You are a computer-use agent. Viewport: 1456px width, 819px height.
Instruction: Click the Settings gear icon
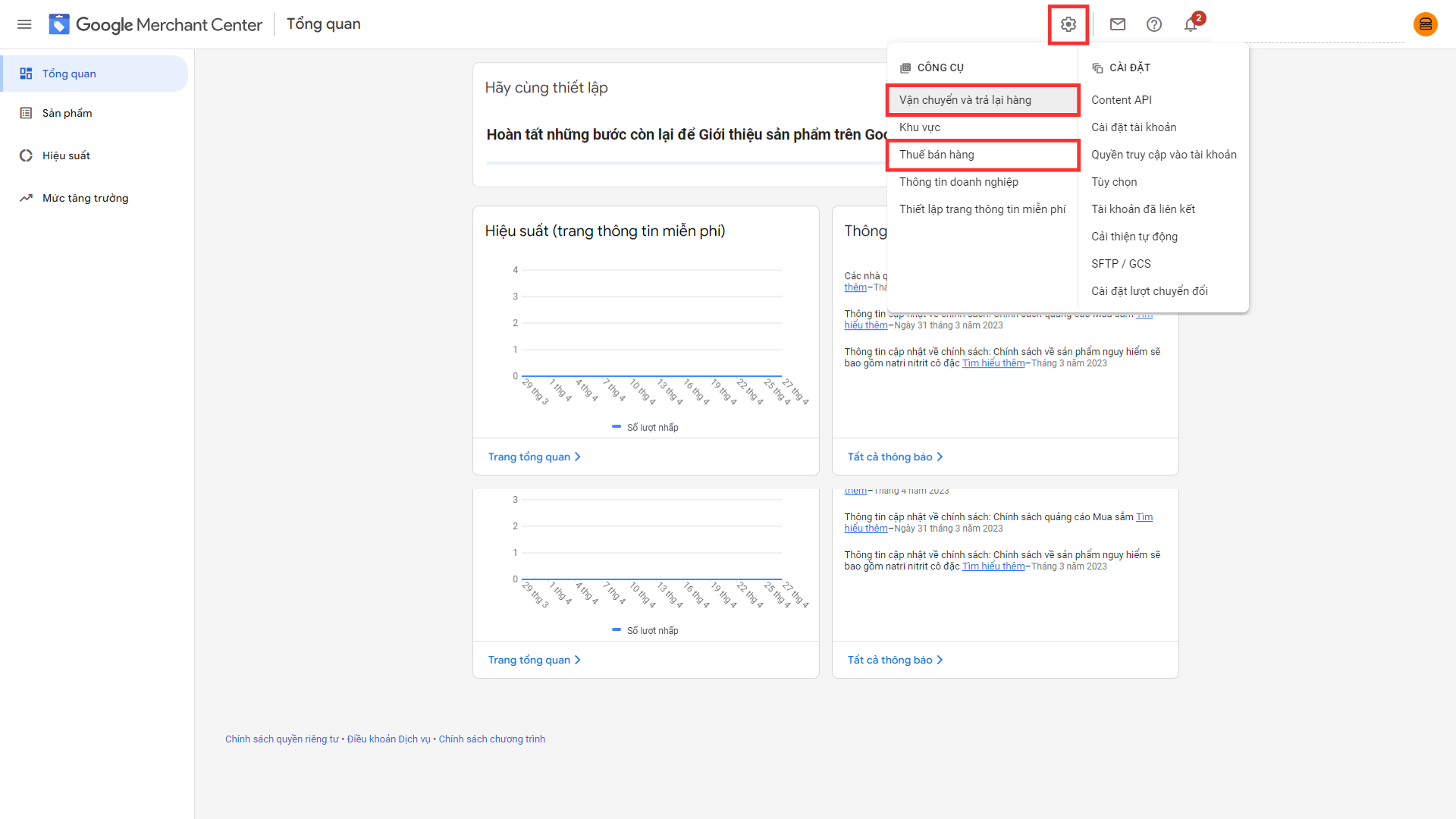coord(1067,24)
